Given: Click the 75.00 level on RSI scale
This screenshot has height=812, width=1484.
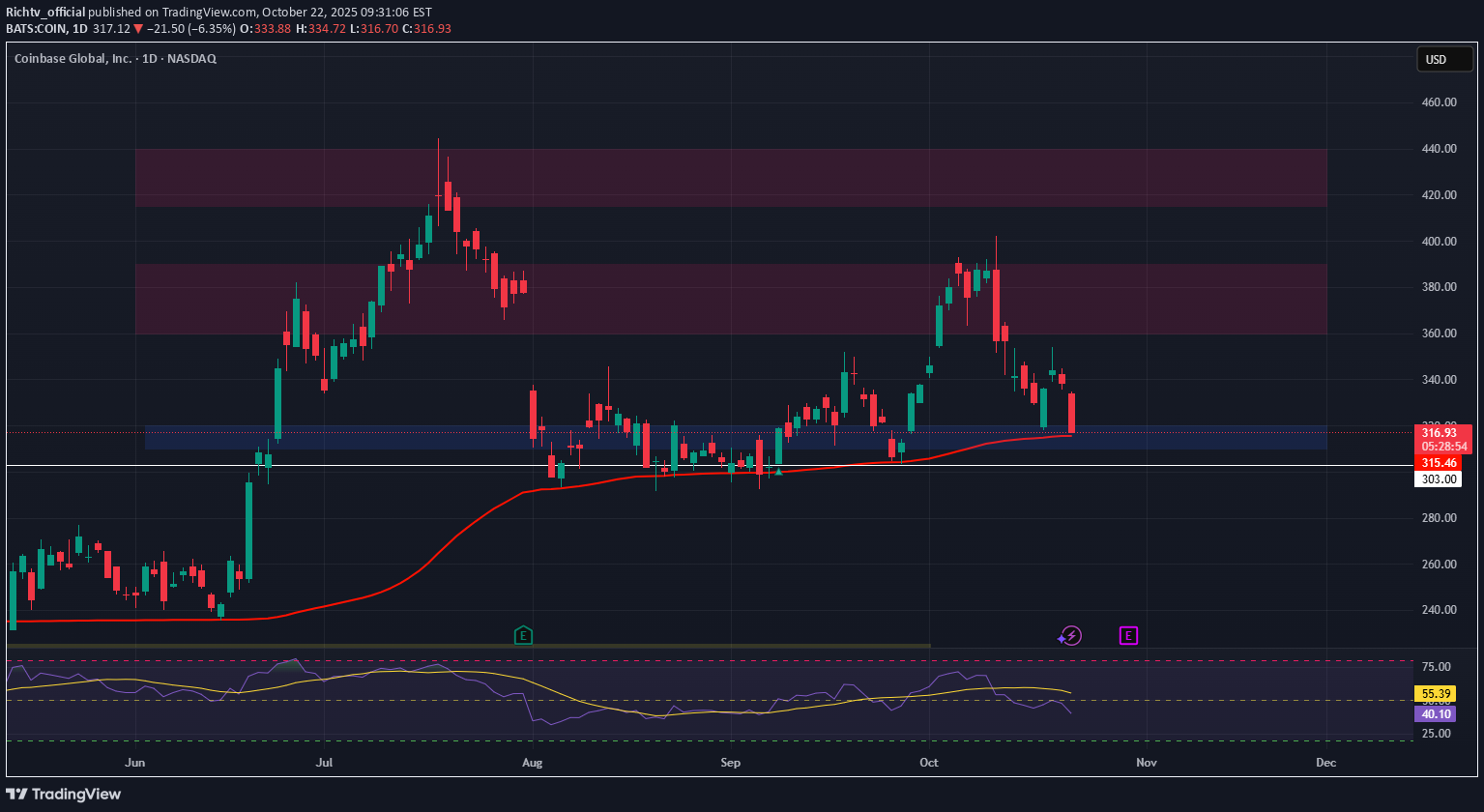Looking at the screenshot, I should (x=1437, y=667).
